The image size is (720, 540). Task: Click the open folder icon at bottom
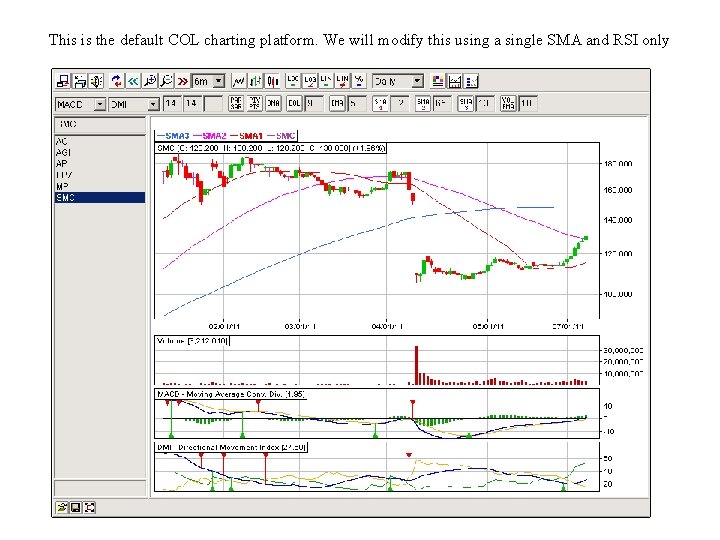pyautogui.click(x=62, y=507)
